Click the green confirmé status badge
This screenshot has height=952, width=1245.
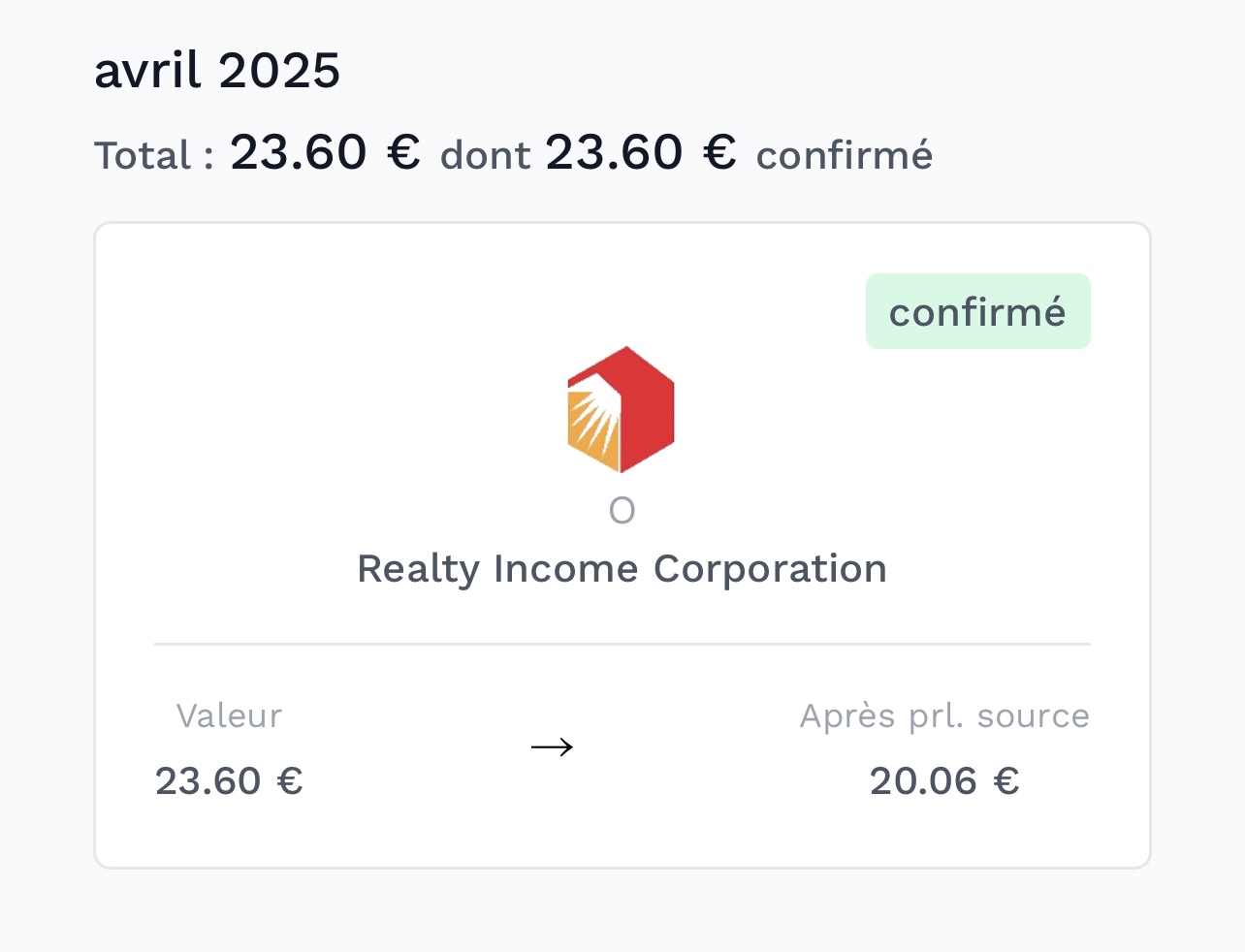[977, 311]
